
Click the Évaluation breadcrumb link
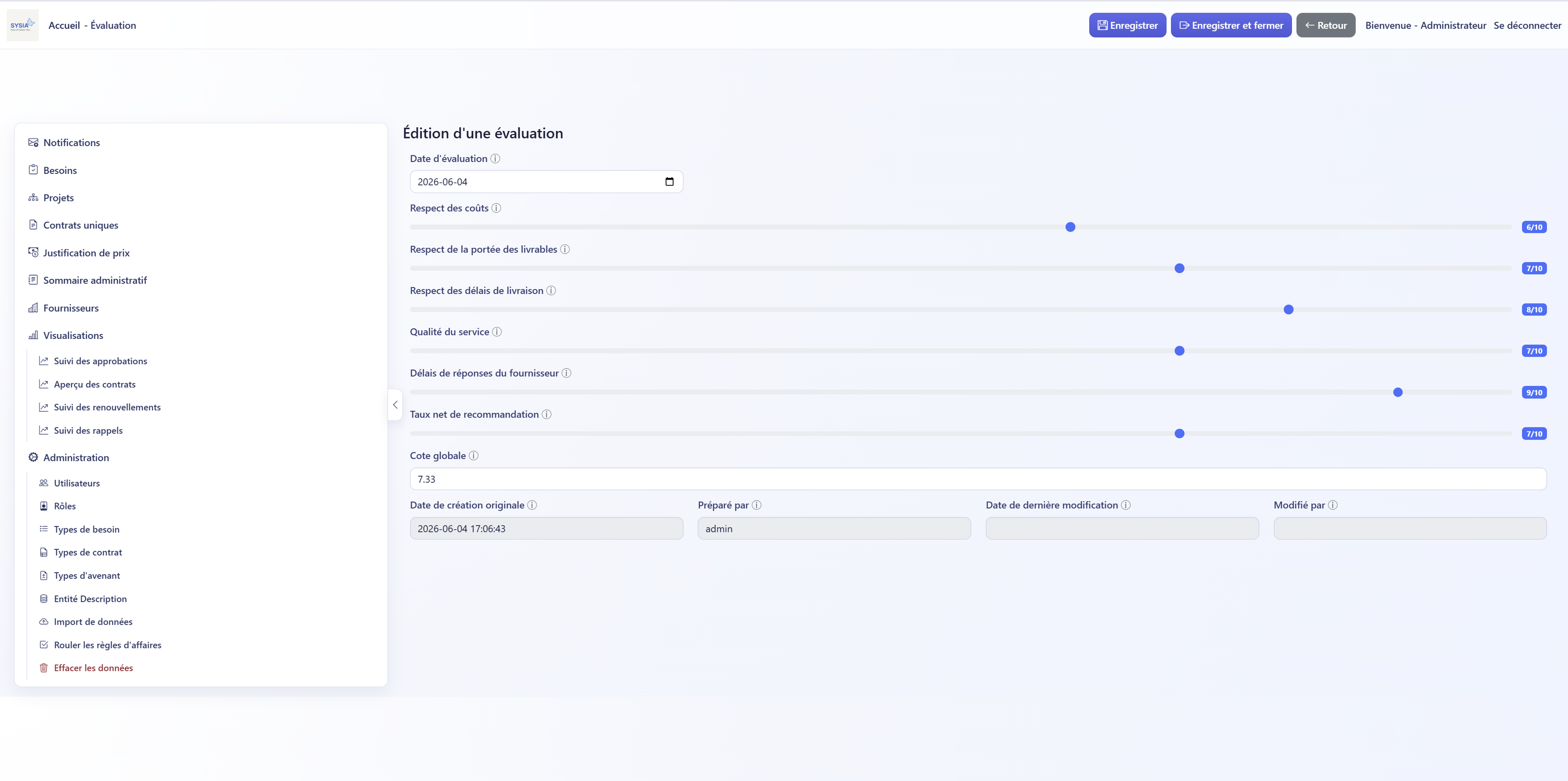click(113, 25)
